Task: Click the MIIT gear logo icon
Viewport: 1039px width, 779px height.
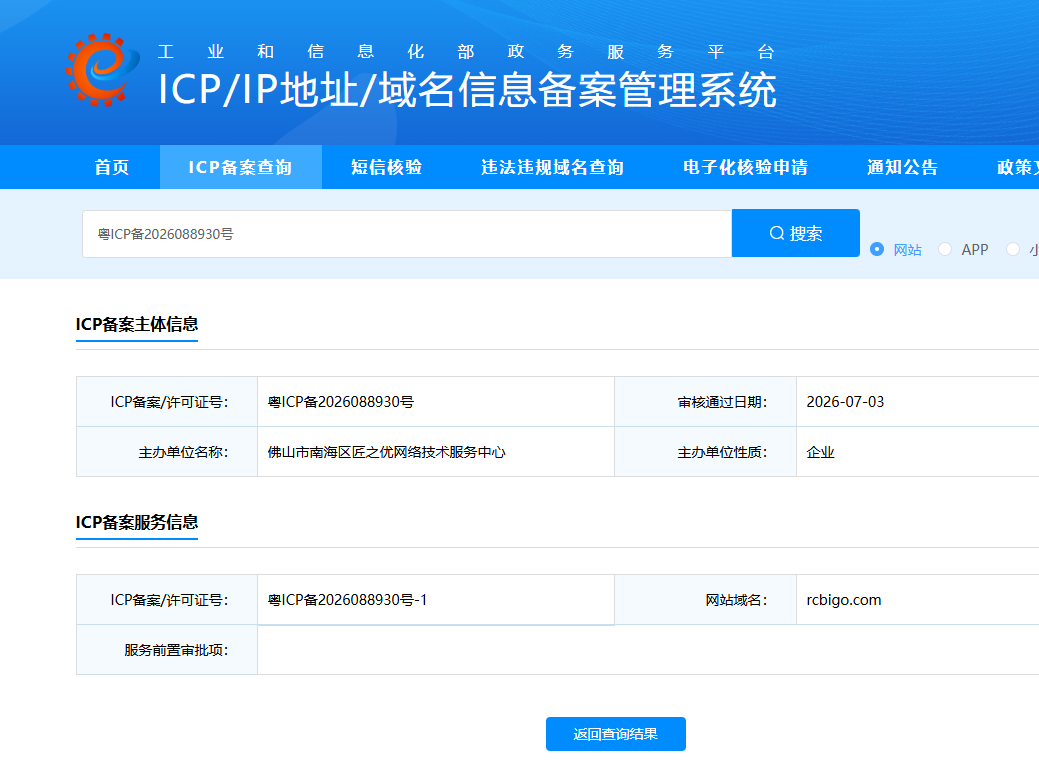Action: [103, 70]
